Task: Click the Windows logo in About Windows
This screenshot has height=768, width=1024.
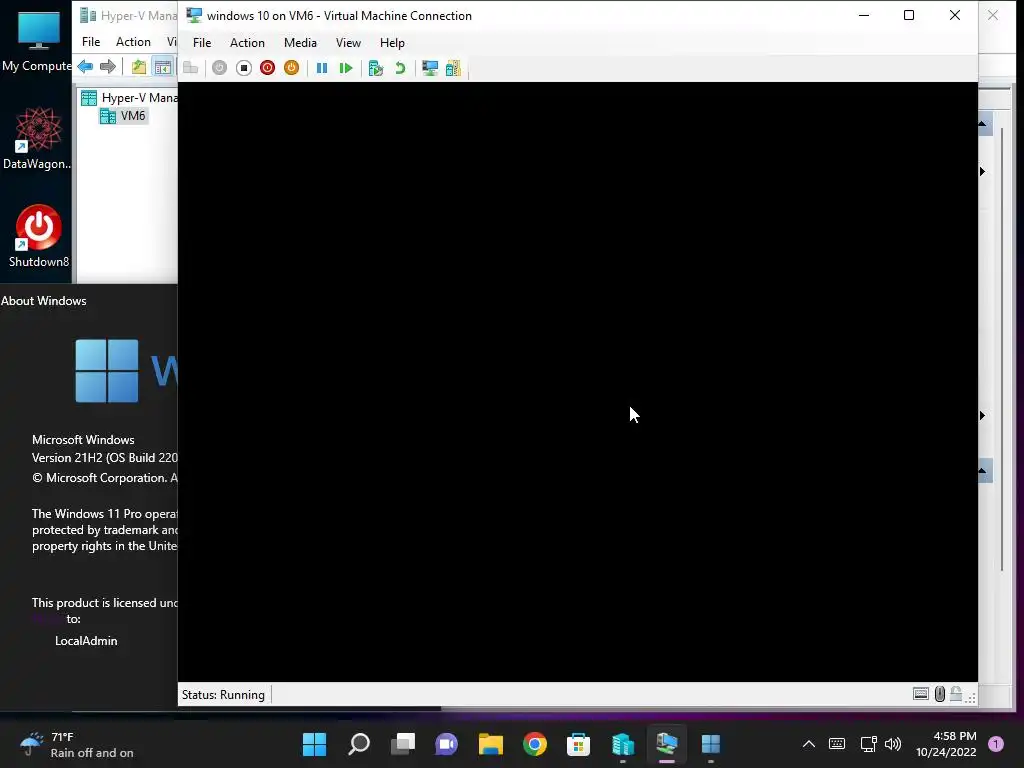Action: 106,370
